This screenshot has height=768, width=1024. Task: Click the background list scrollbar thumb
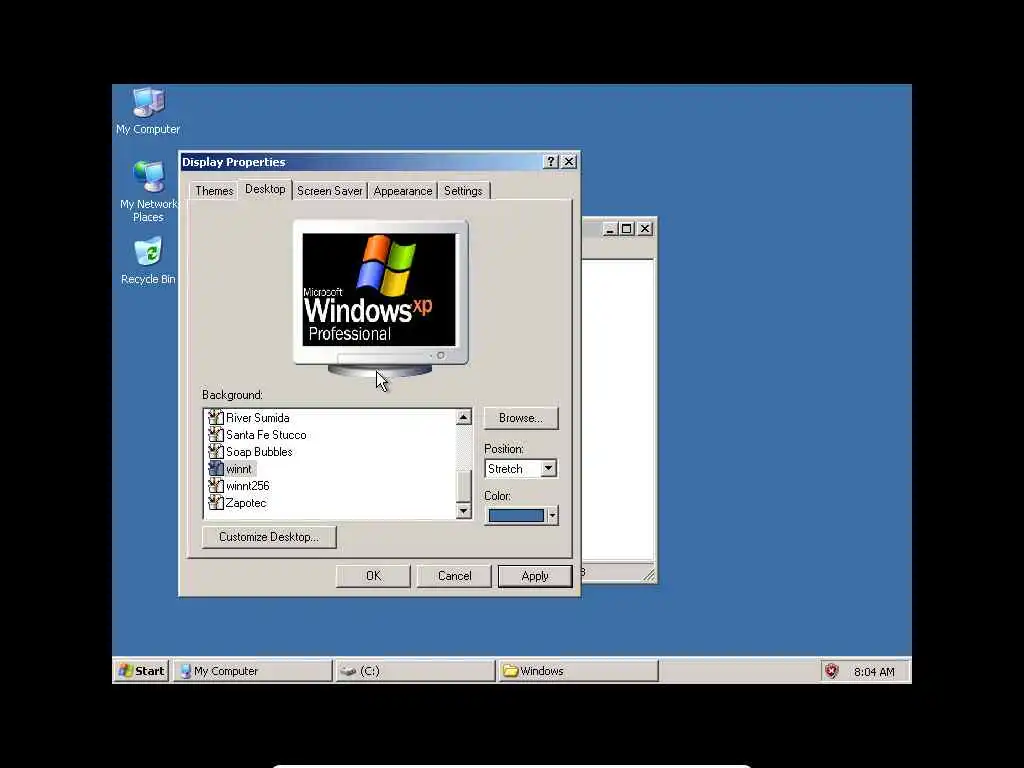(464, 486)
